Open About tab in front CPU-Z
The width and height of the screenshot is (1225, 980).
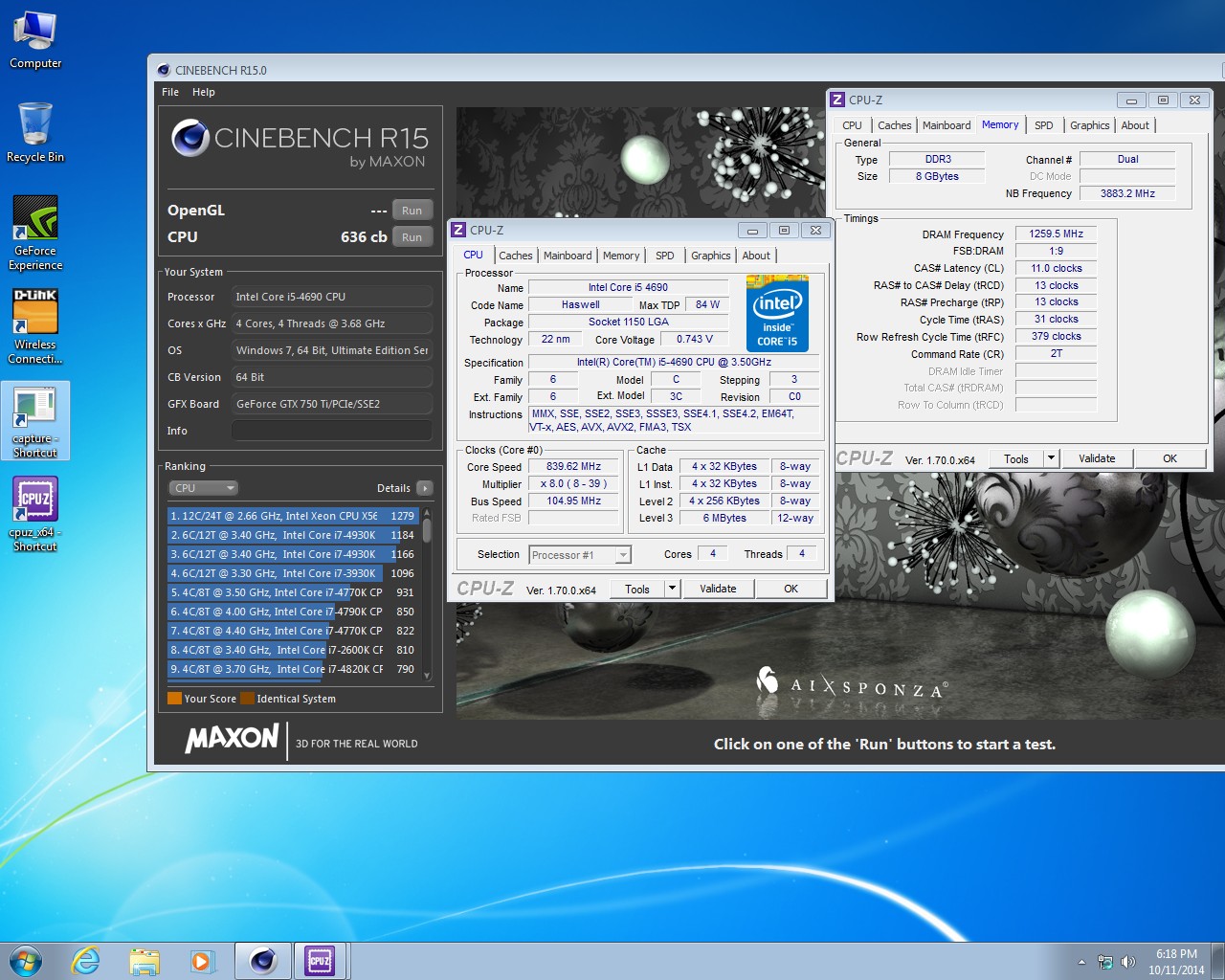coord(756,256)
